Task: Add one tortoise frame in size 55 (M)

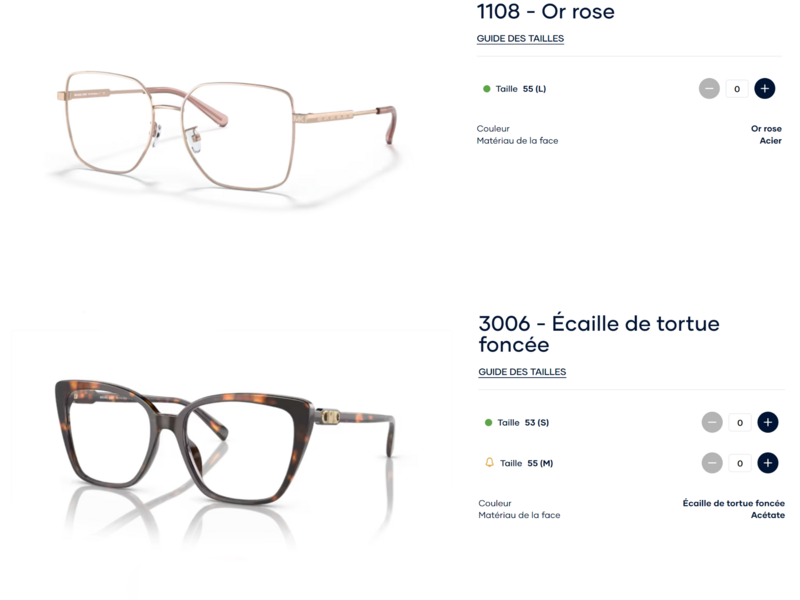Action: (767, 463)
